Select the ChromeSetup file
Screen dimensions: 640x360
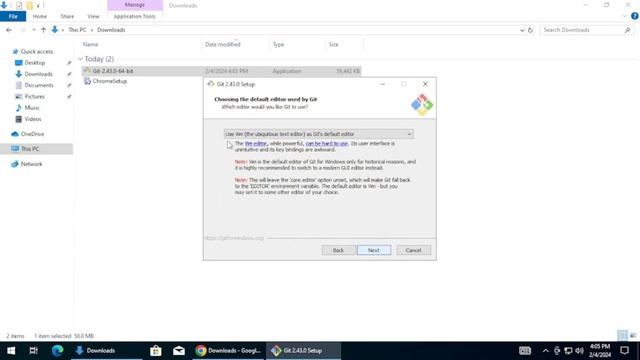point(110,81)
